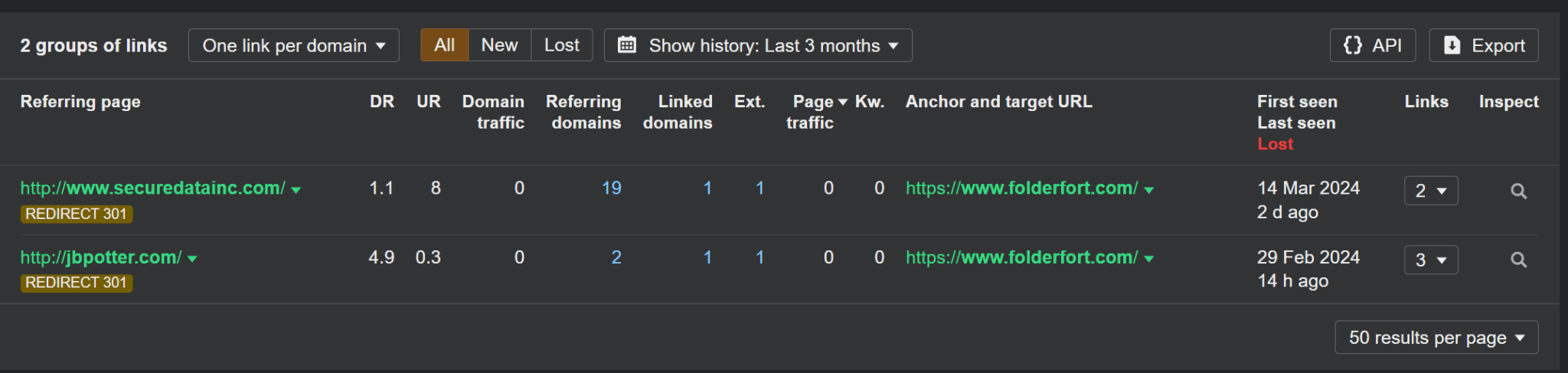Open the Show history date range dropdown

758,46
